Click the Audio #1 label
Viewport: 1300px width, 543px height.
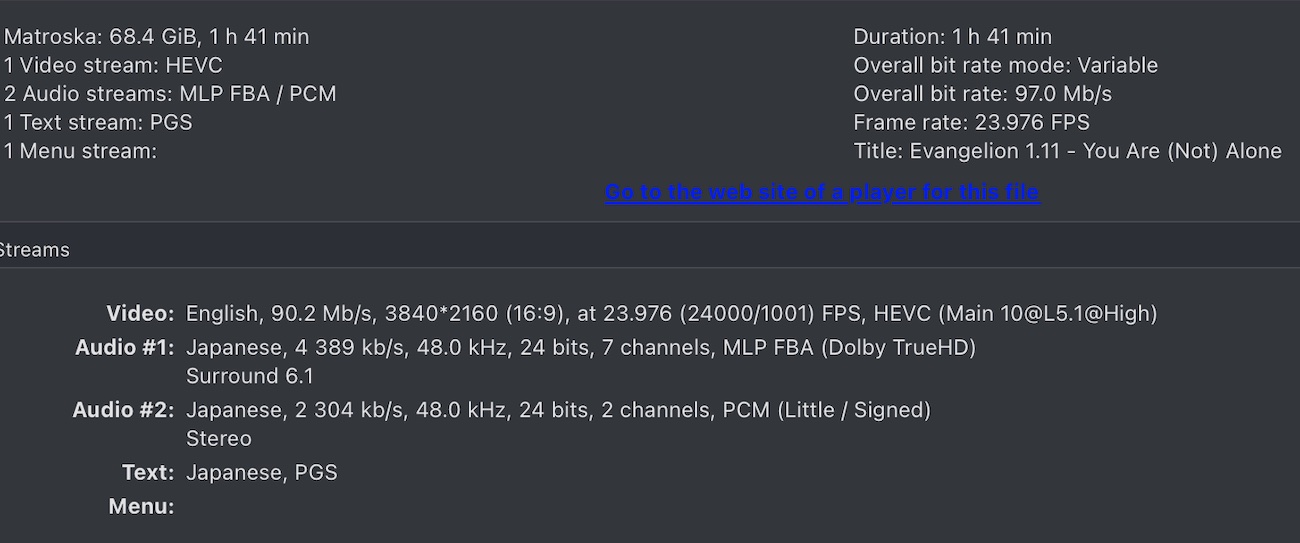pyautogui.click(x=125, y=348)
